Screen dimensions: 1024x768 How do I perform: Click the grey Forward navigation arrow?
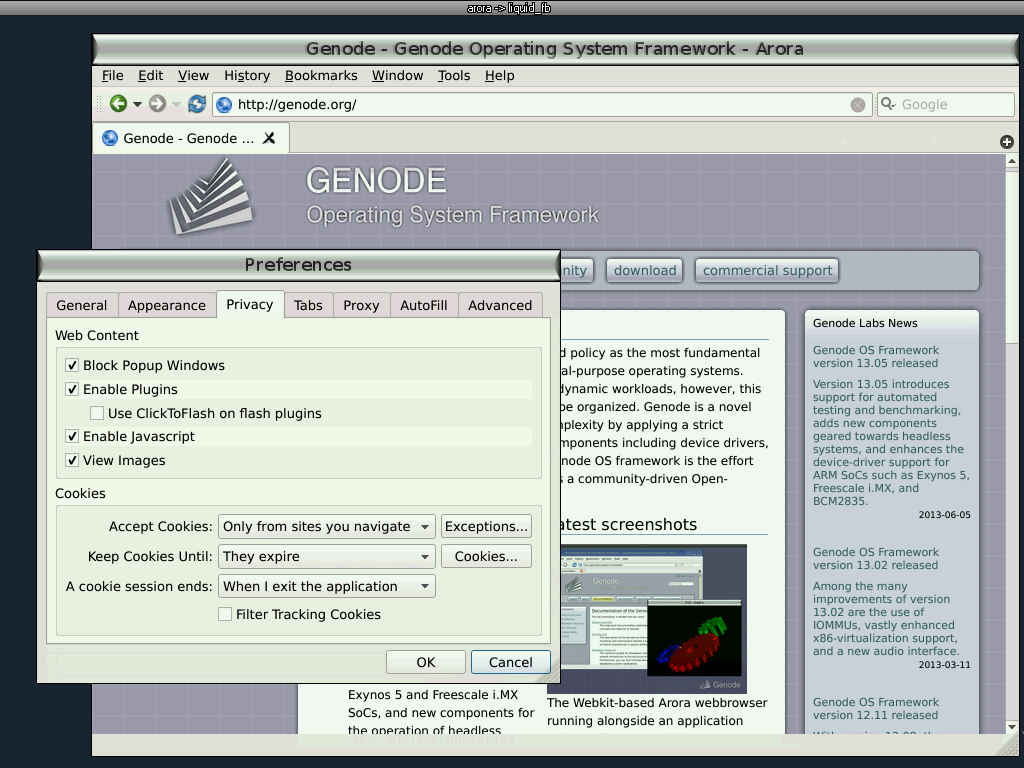(x=157, y=104)
